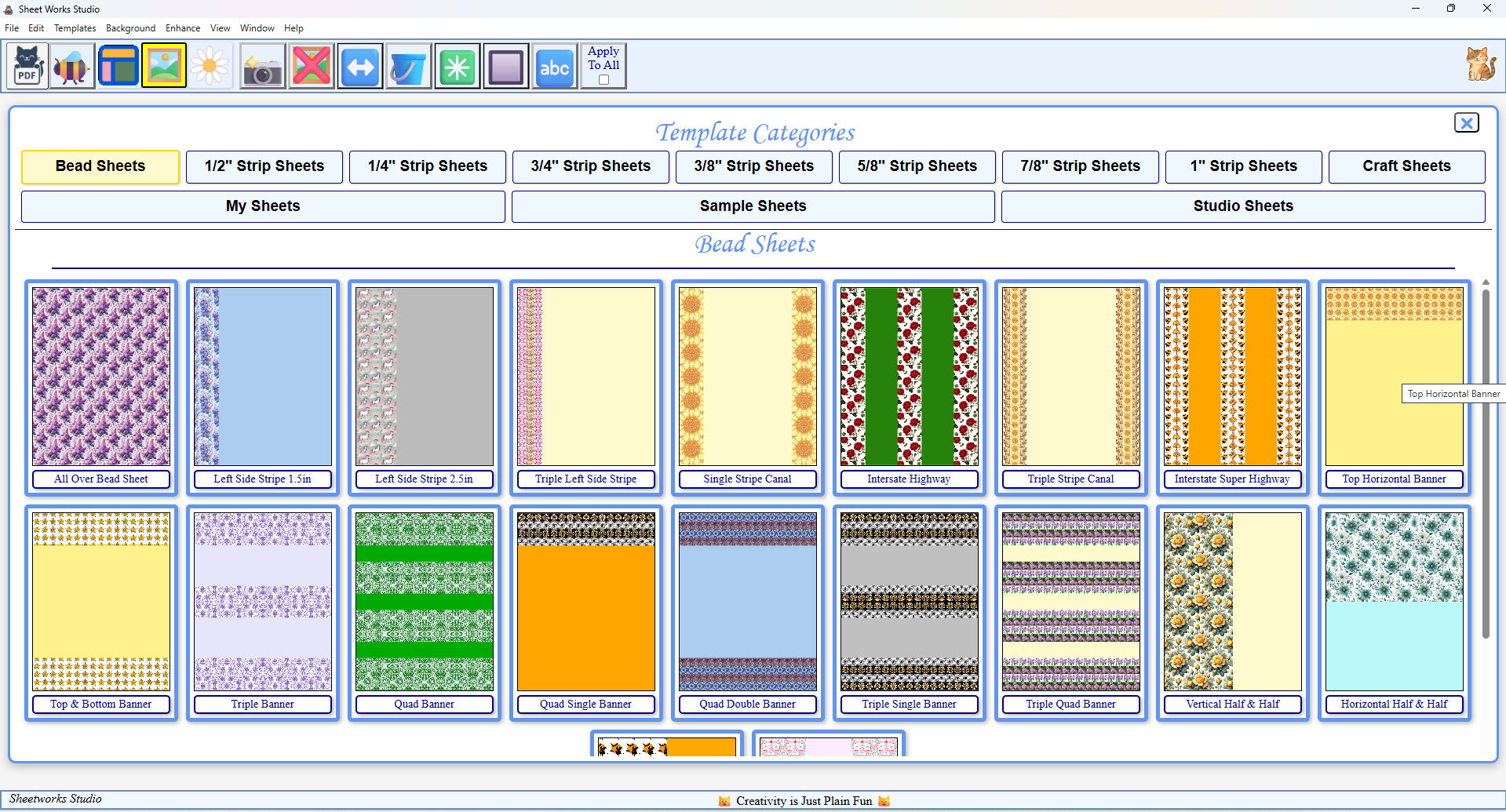Click the remove image red X icon
Viewport: 1506px width, 812px height.
(x=312, y=66)
